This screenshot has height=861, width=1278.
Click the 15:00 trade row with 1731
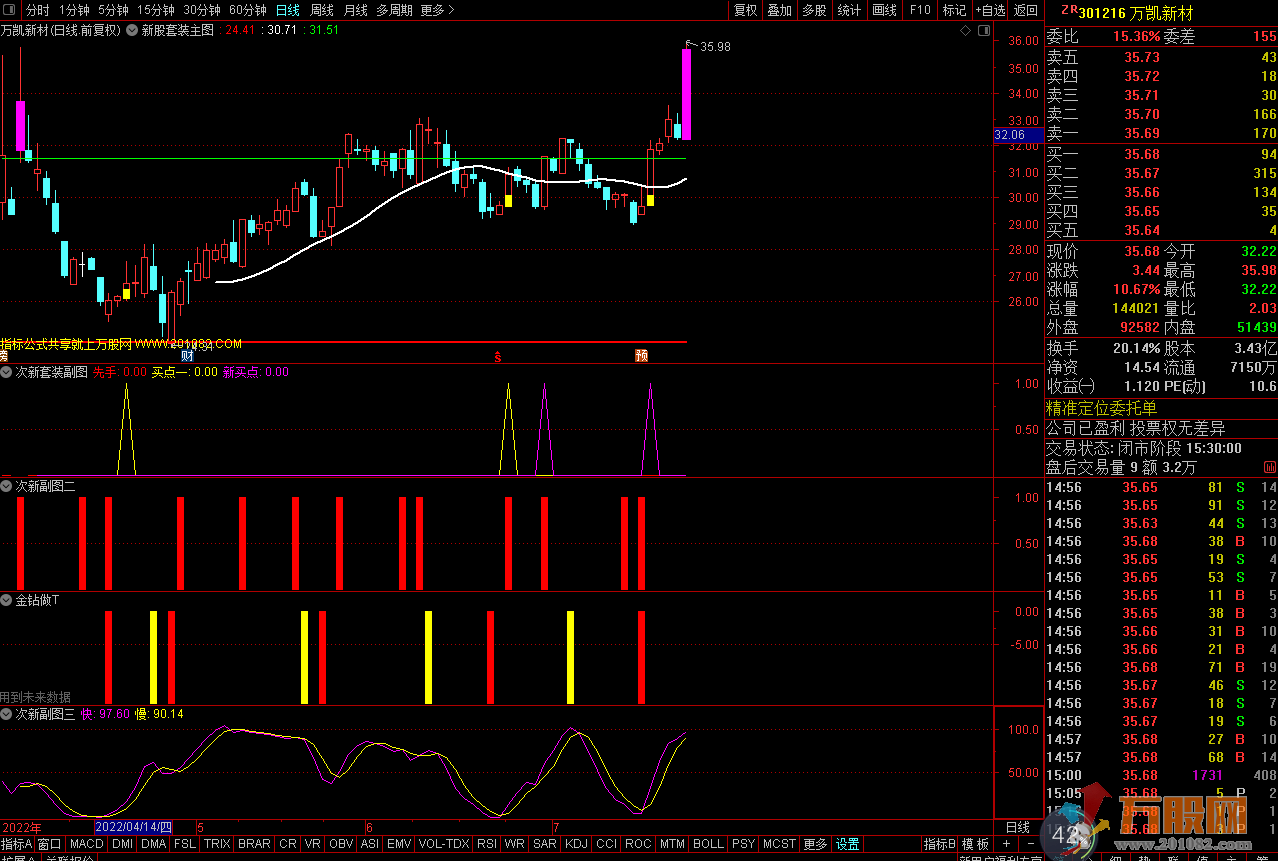1161,775
